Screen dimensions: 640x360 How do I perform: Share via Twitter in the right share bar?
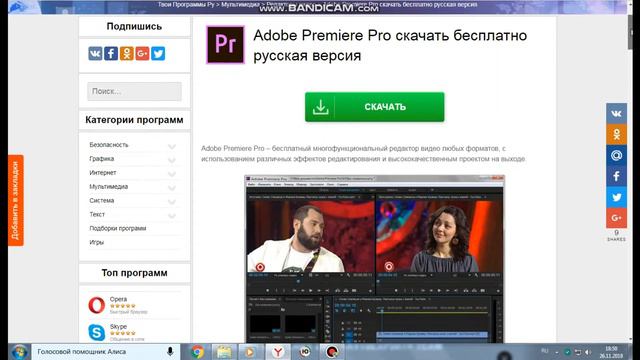[x=616, y=197]
